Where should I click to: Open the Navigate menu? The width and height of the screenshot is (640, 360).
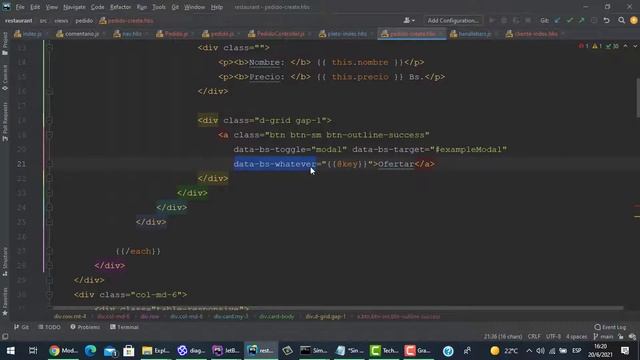point(74,7)
